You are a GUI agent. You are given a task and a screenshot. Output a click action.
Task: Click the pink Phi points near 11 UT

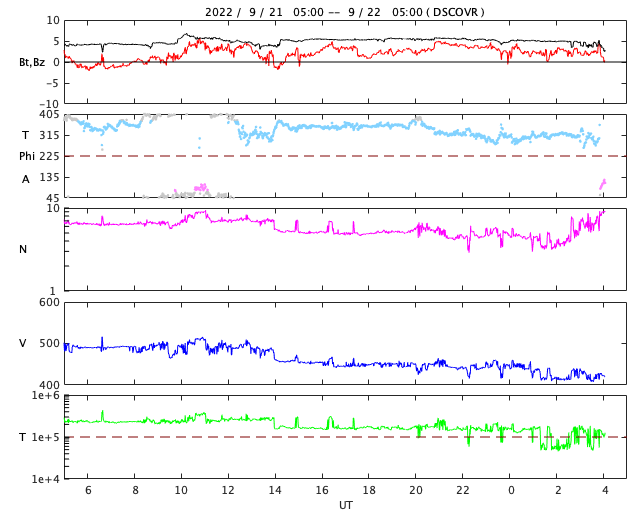pyautogui.click(x=201, y=188)
